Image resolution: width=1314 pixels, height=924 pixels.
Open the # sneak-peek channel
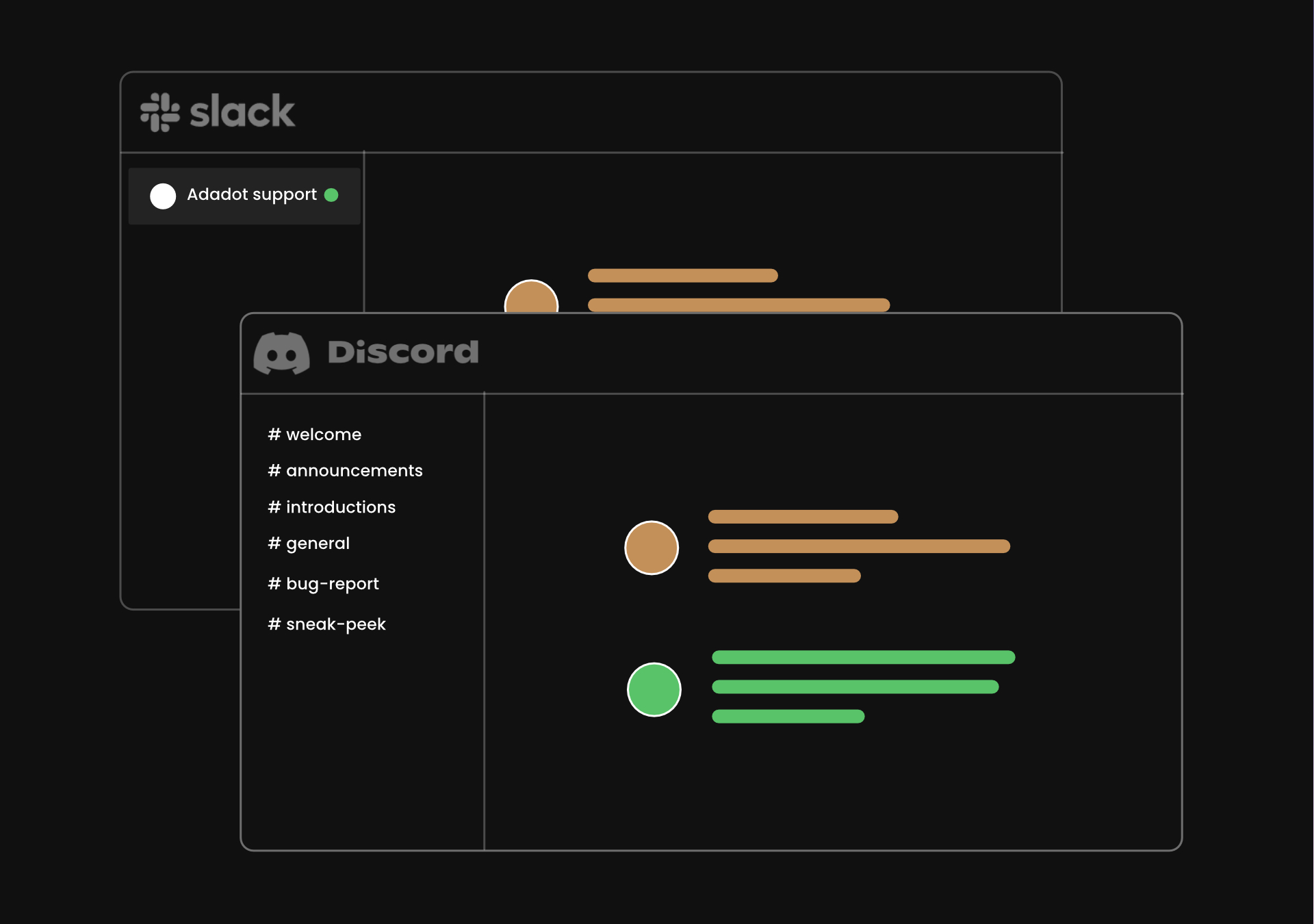point(326,624)
